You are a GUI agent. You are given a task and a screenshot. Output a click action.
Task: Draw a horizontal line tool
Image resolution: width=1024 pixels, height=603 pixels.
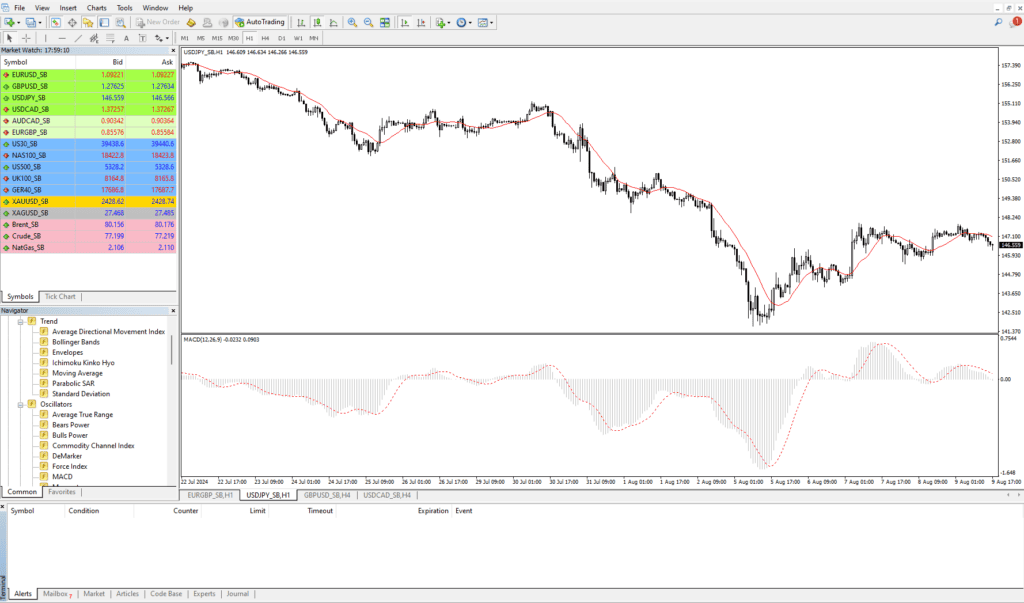coord(62,39)
